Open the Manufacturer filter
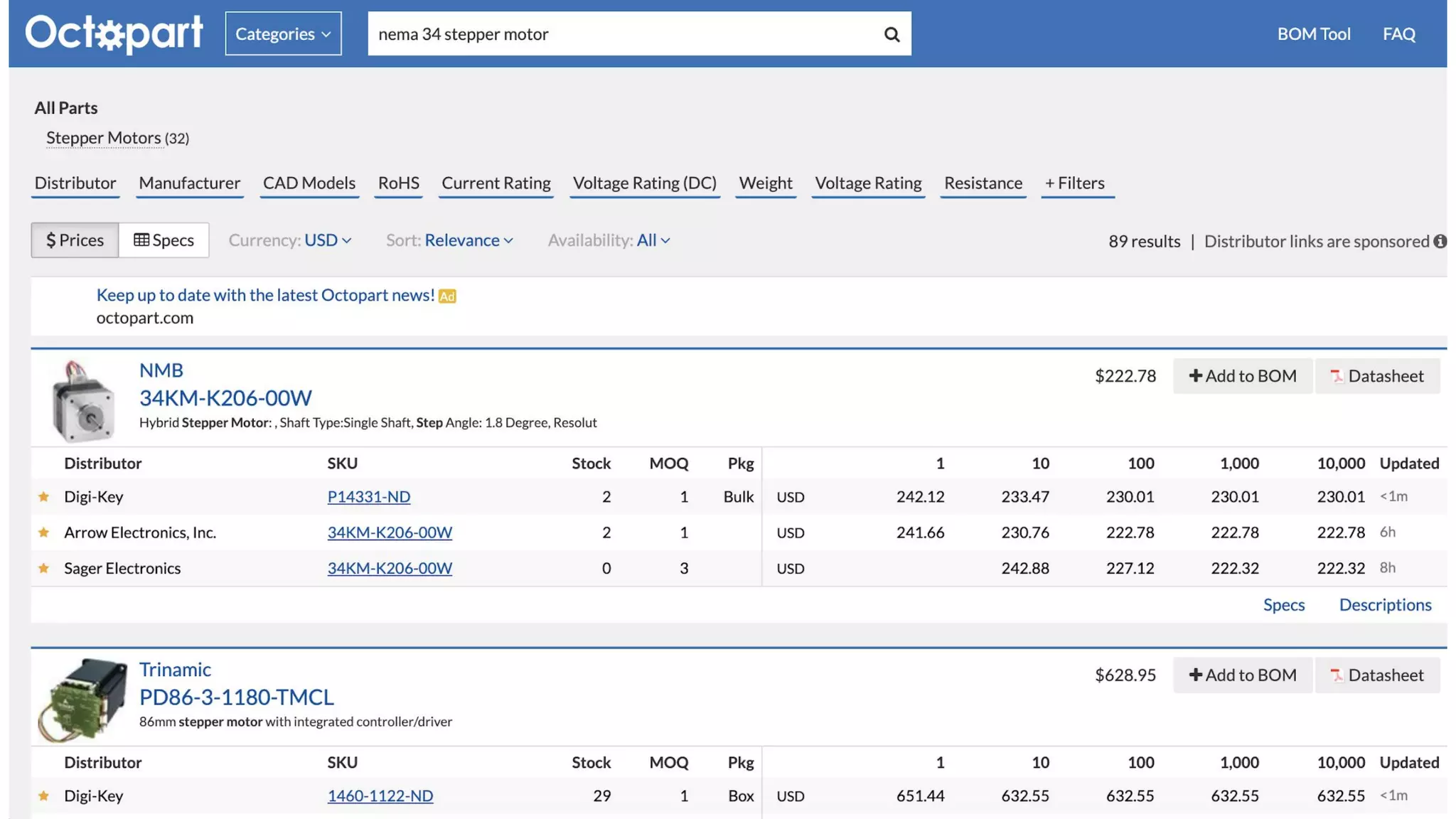Image resolution: width=1456 pixels, height=819 pixels. coord(189,183)
